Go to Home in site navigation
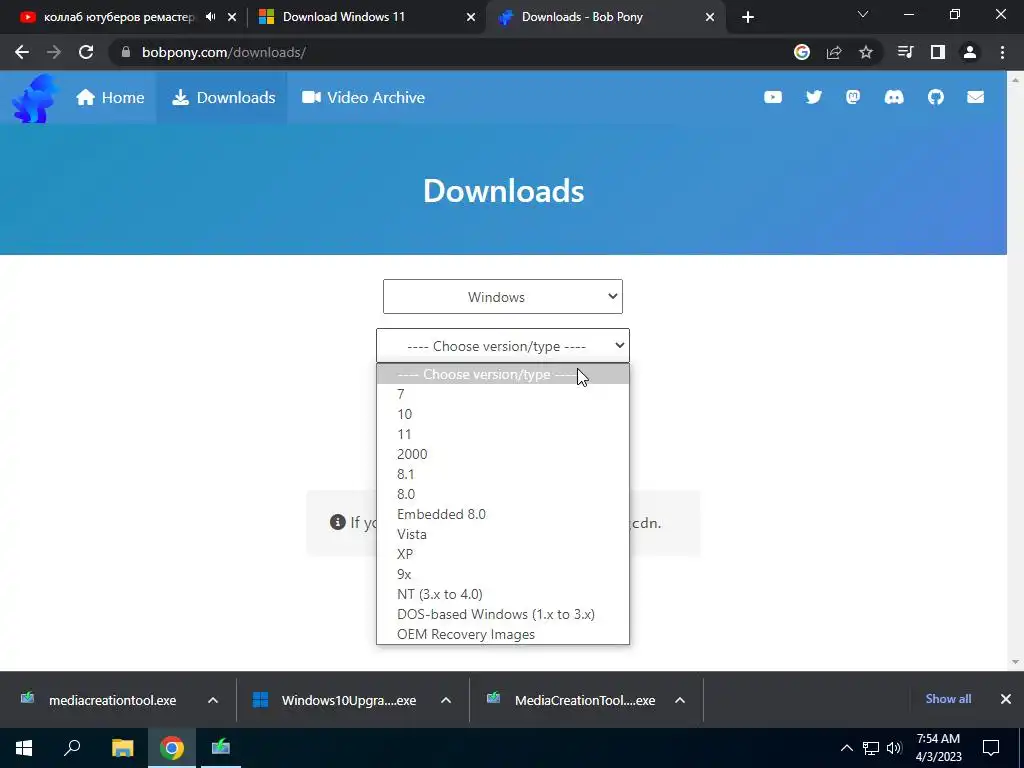Image resolution: width=1024 pixels, height=768 pixels. [x=110, y=97]
